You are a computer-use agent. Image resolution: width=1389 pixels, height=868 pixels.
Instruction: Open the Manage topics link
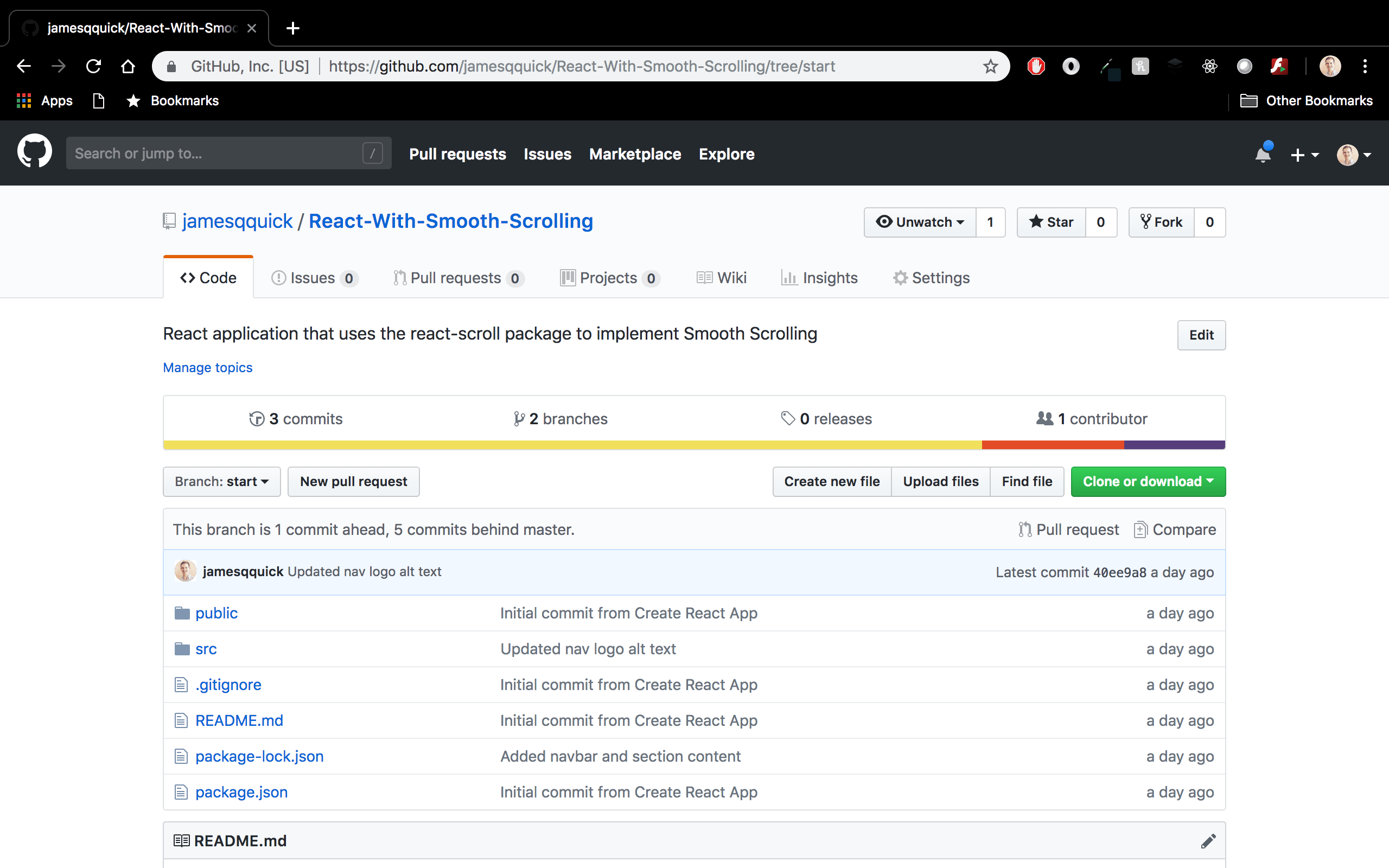point(207,367)
